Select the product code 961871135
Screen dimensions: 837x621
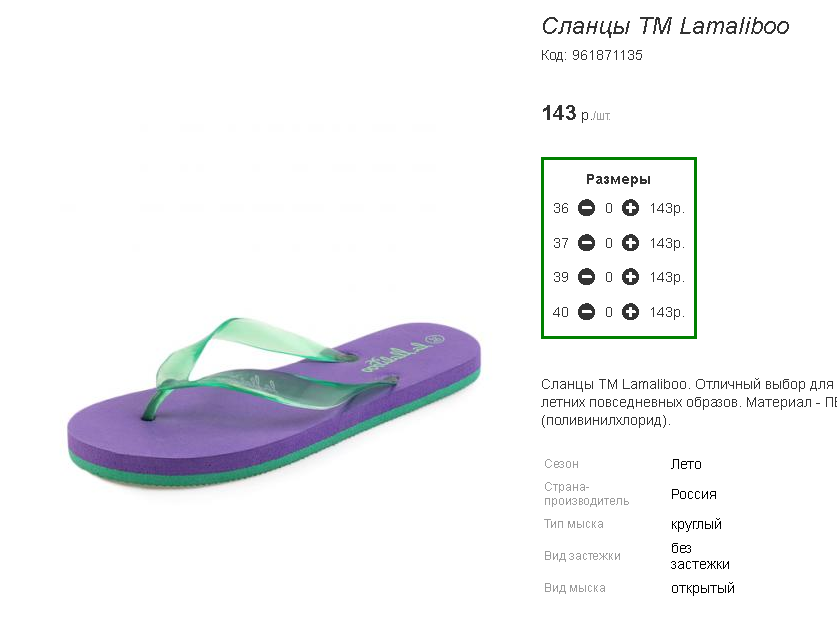(x=607, y=55)
